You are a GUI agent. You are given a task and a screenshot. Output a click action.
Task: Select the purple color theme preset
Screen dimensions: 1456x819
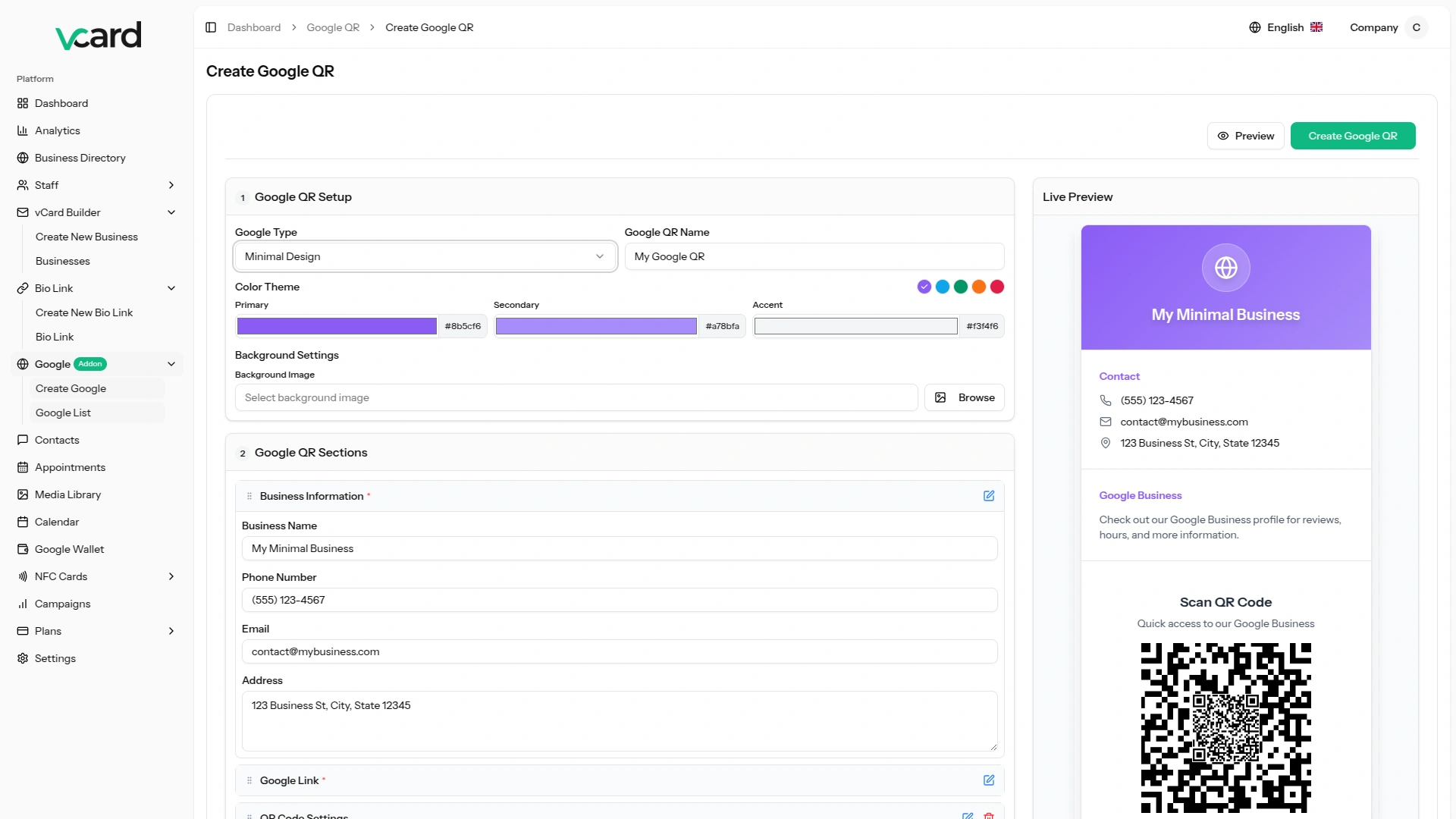coord(924,287)
